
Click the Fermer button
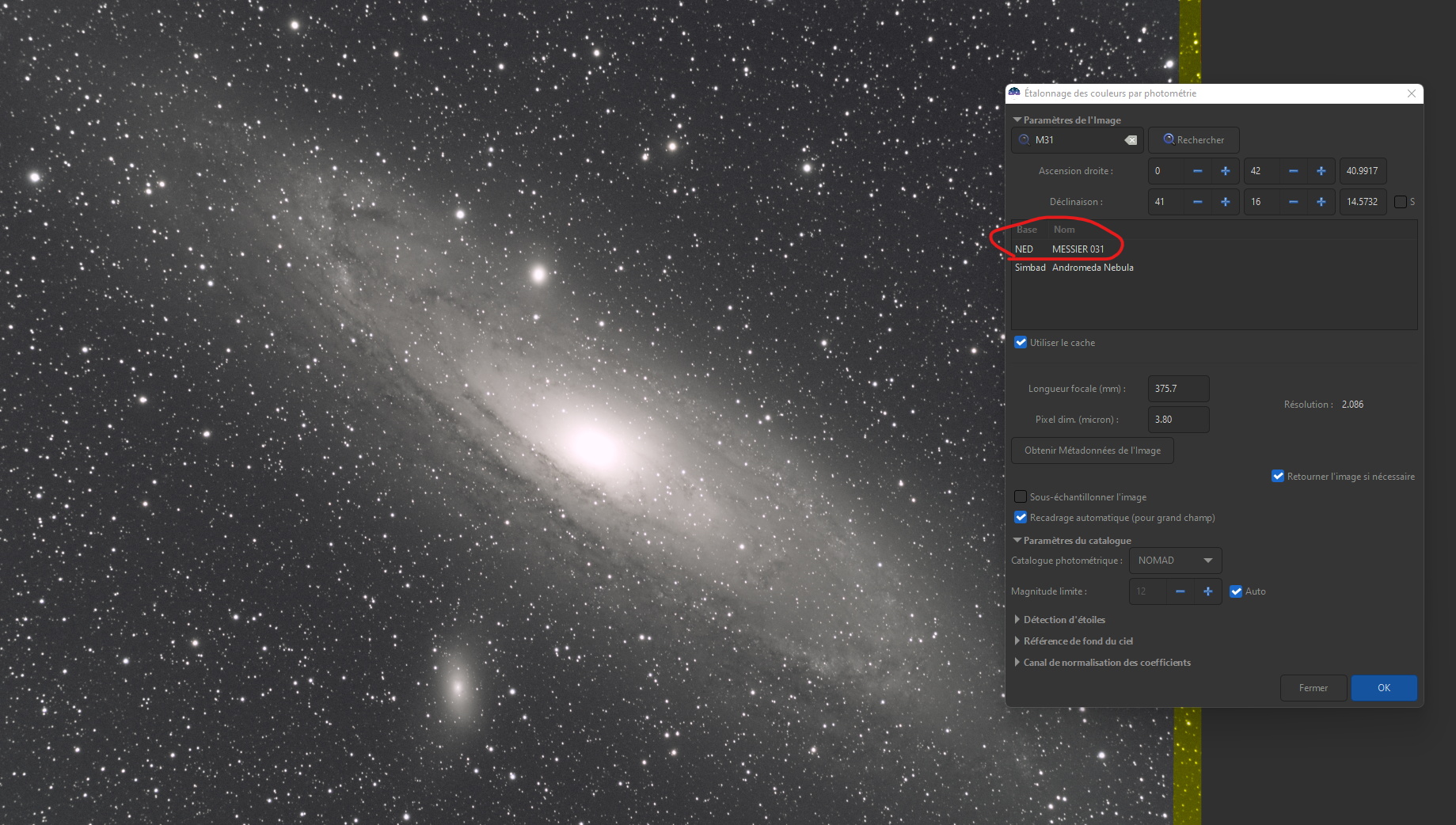[1313, 688]
